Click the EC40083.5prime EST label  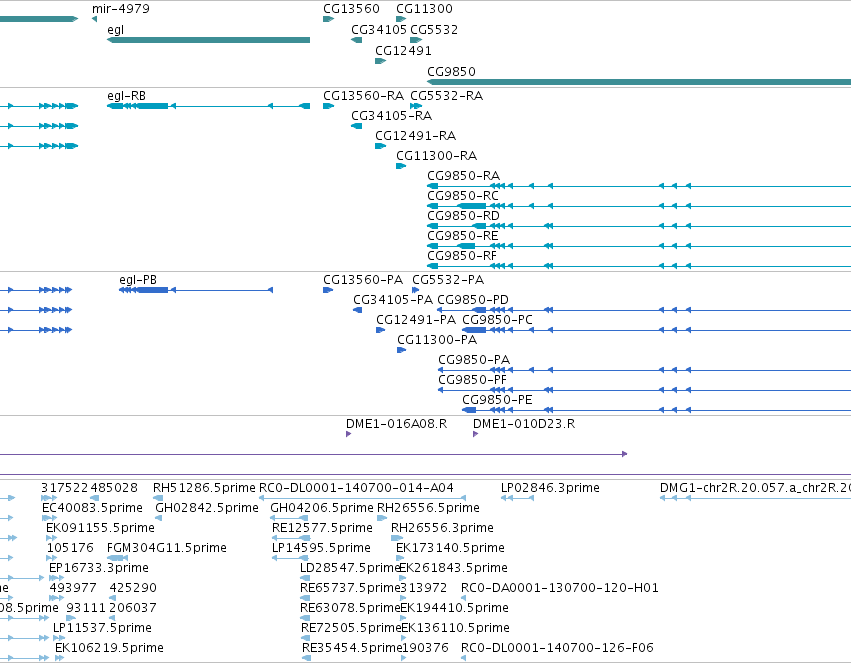(x=92, y=508)
